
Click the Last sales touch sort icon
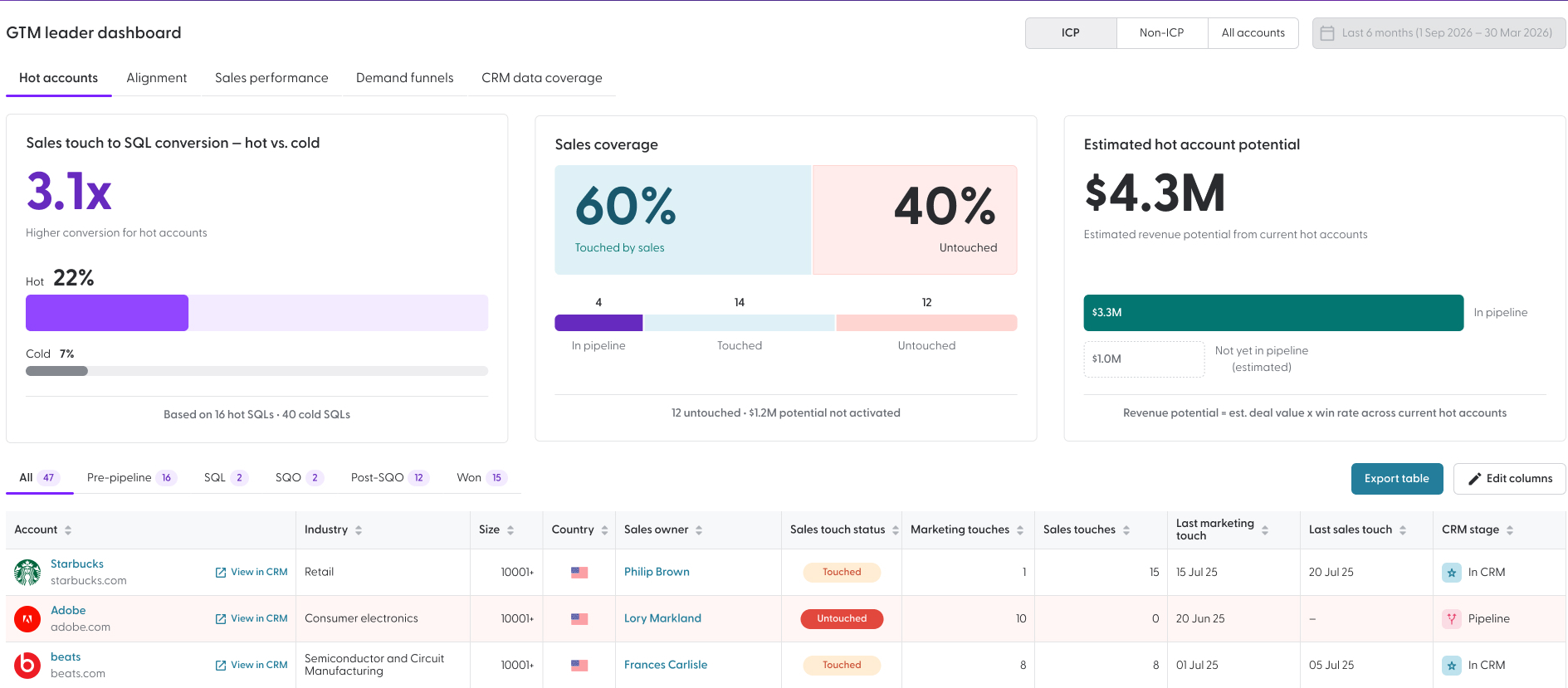tap(1403, 530)
